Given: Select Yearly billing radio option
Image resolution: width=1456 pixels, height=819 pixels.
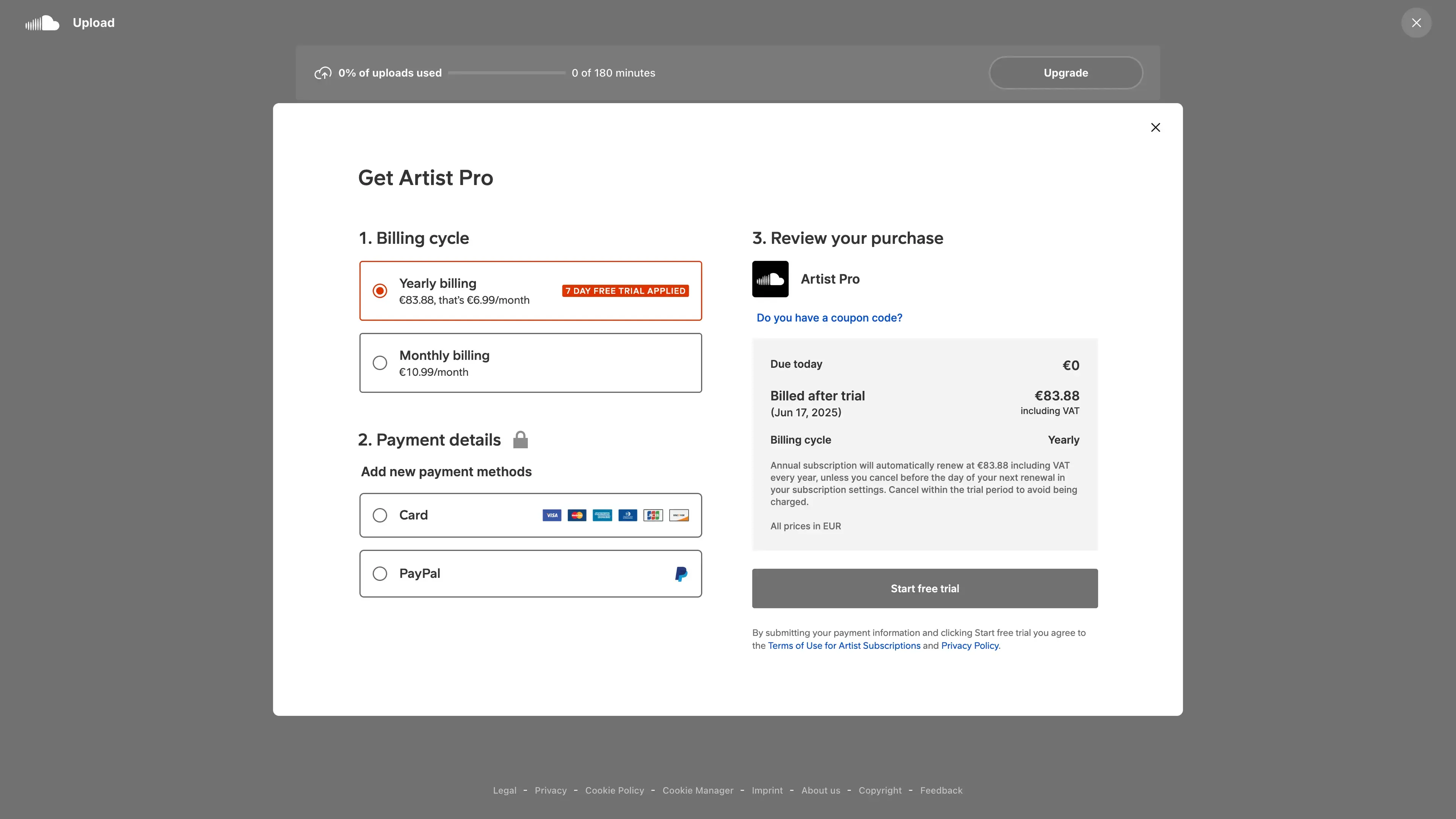Looking at the screenshot, I should (x=380, y=290).
